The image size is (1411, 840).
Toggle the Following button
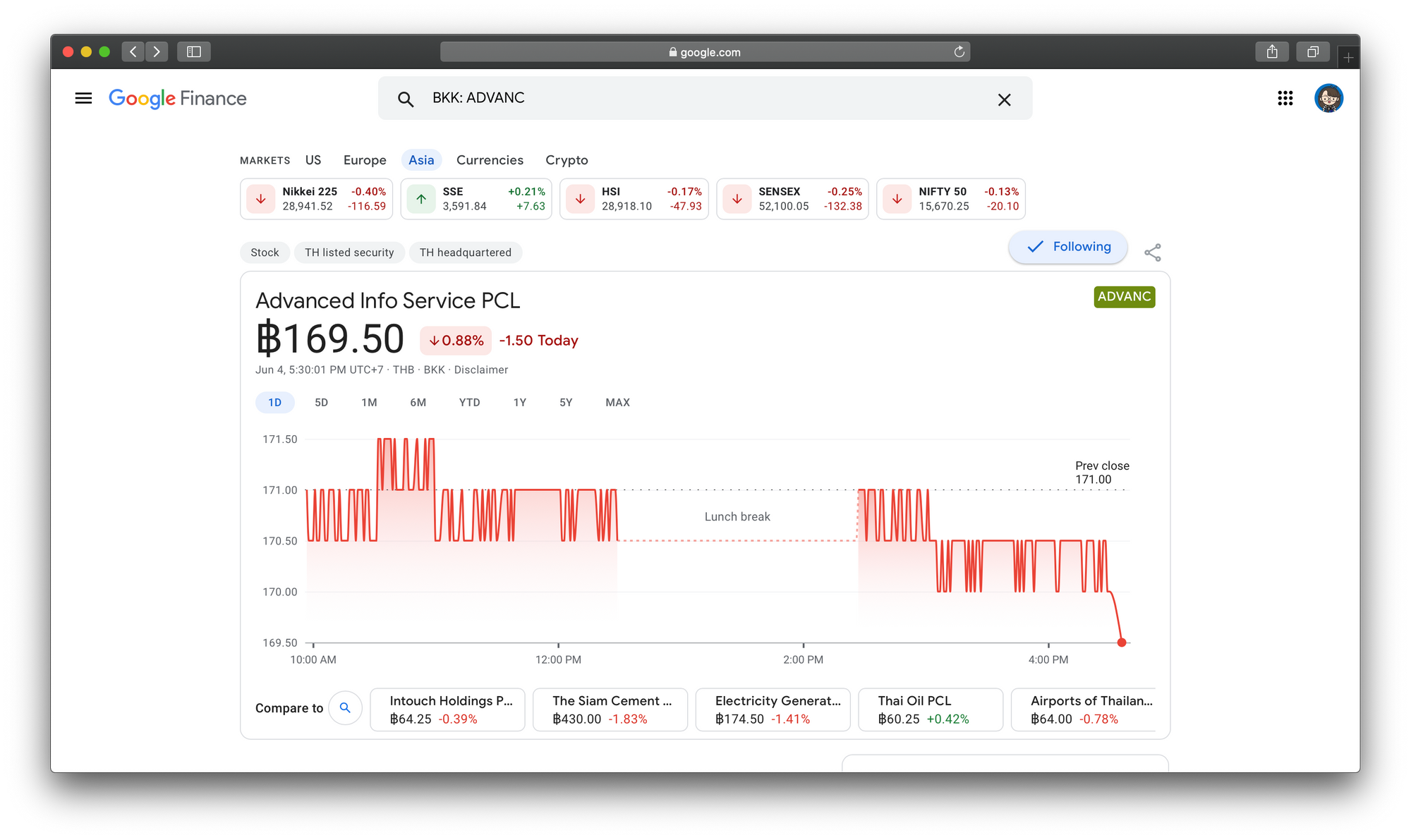[1067, 247]
